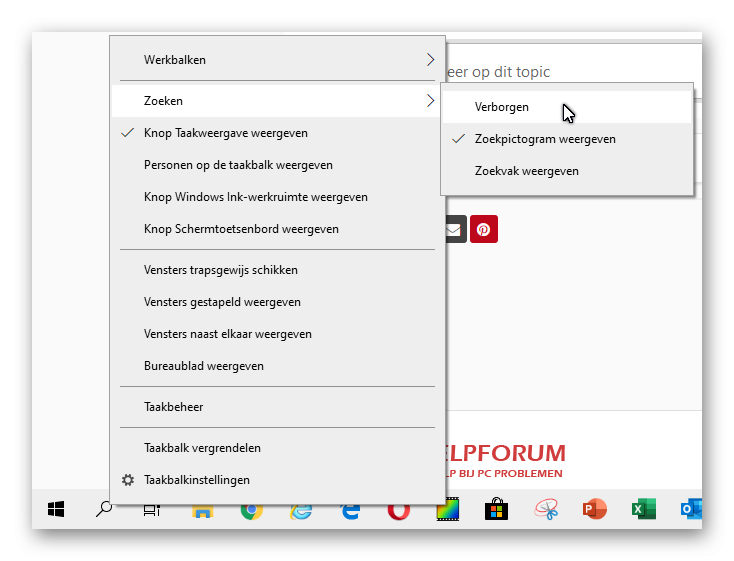Enable Knop Windows Ink-werkruimte weergeven
Image resolution: width=734 pixels, height=561 pixels.
pyautogui.click(x=278, y=197)
